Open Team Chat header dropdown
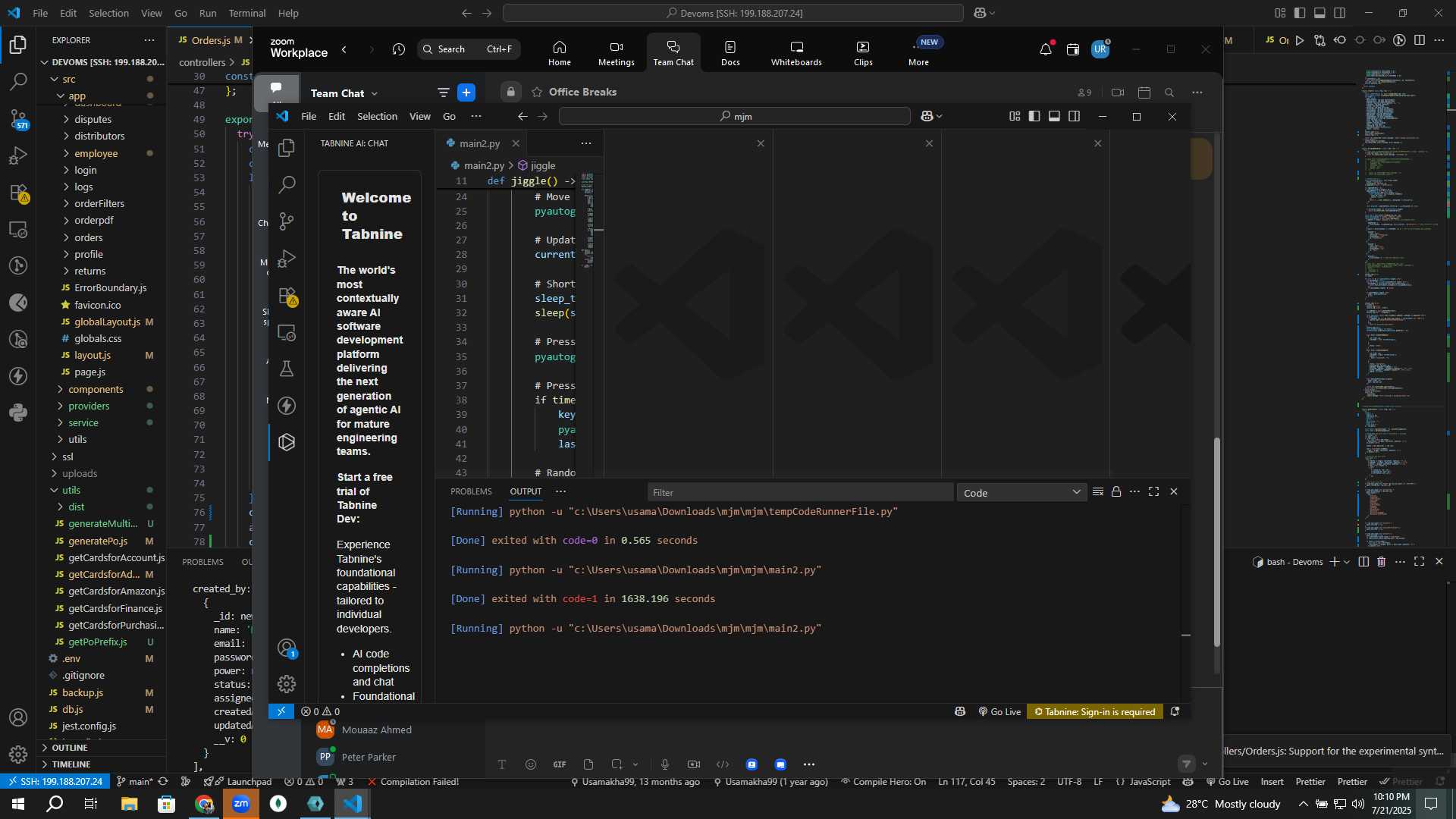Image resolution: width=1456 pixels, height=819 pixels. pyautogui.click(x=344, y=93)
